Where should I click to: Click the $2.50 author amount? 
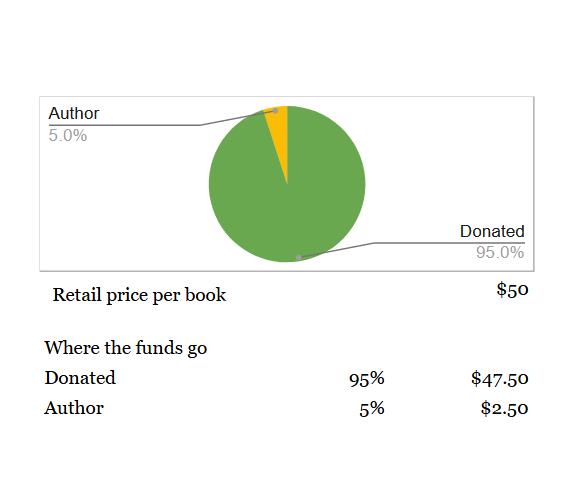[505, 408]
